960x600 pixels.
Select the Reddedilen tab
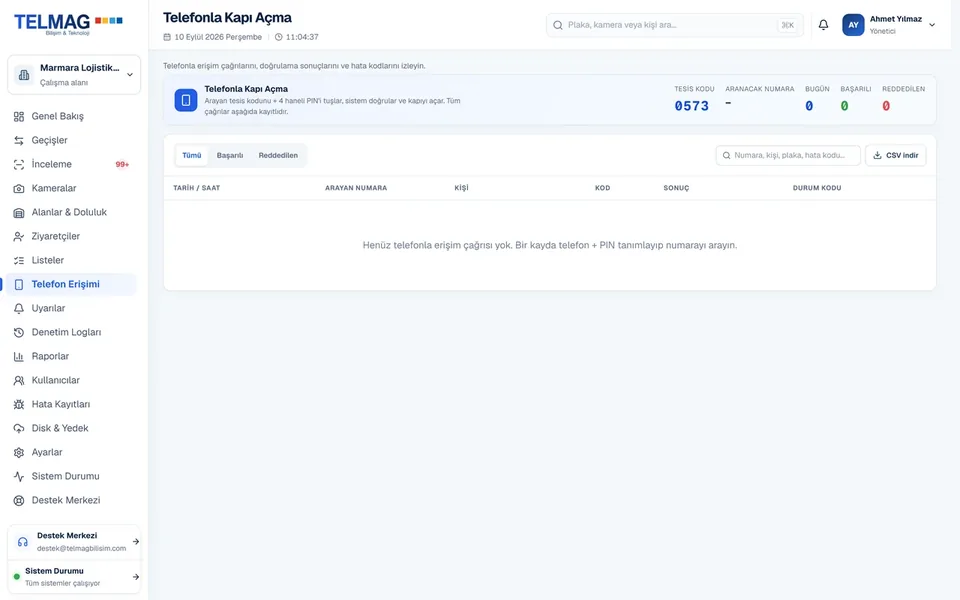[x=278, y=156]
